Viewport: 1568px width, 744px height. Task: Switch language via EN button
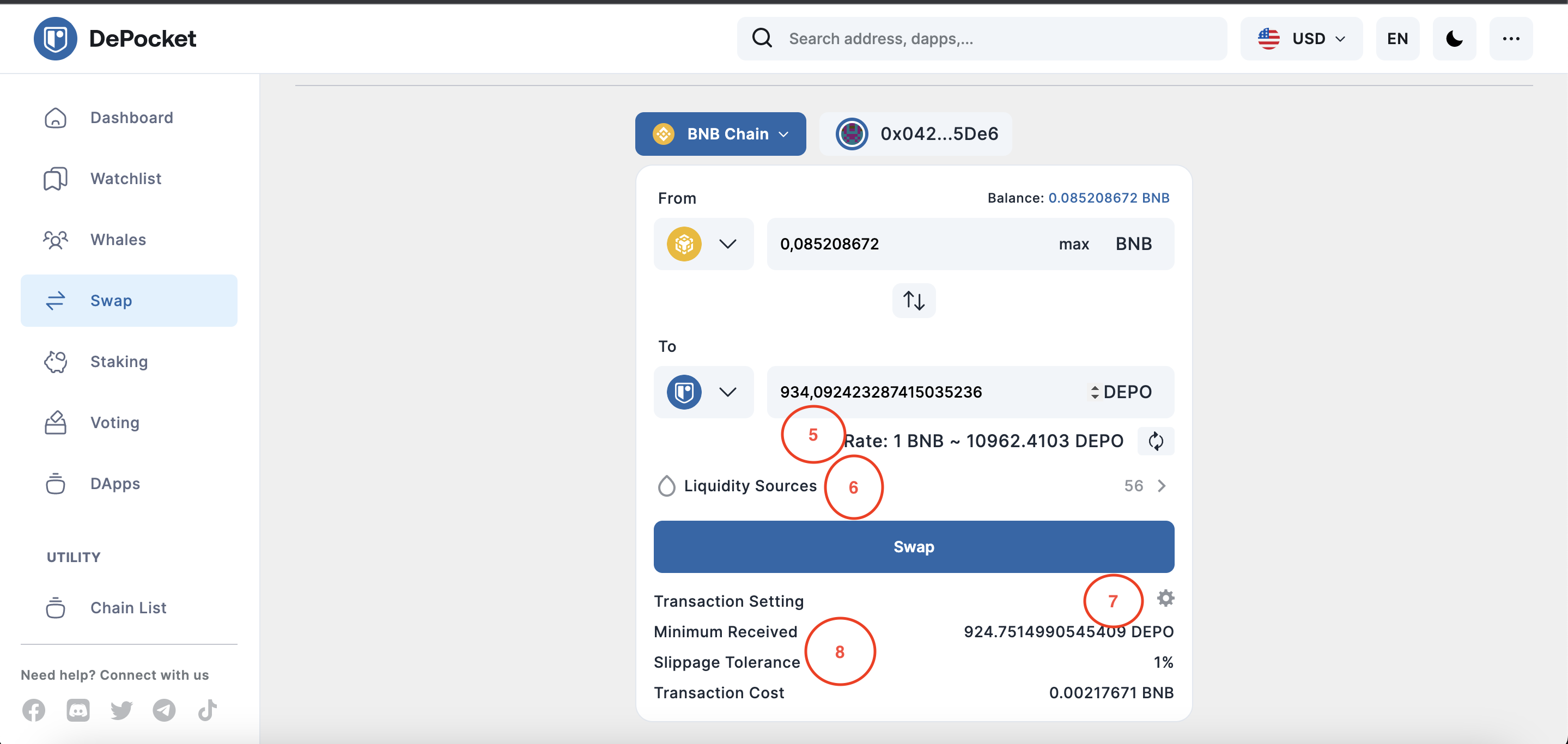(x=1397, y=38)
